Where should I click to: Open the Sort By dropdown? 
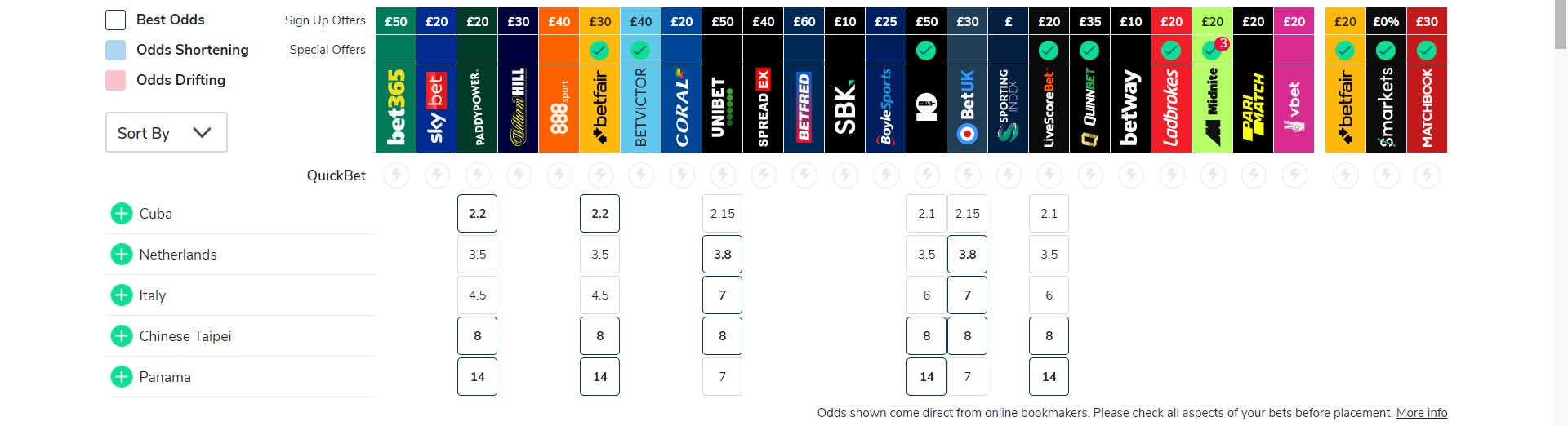point(167,133)
